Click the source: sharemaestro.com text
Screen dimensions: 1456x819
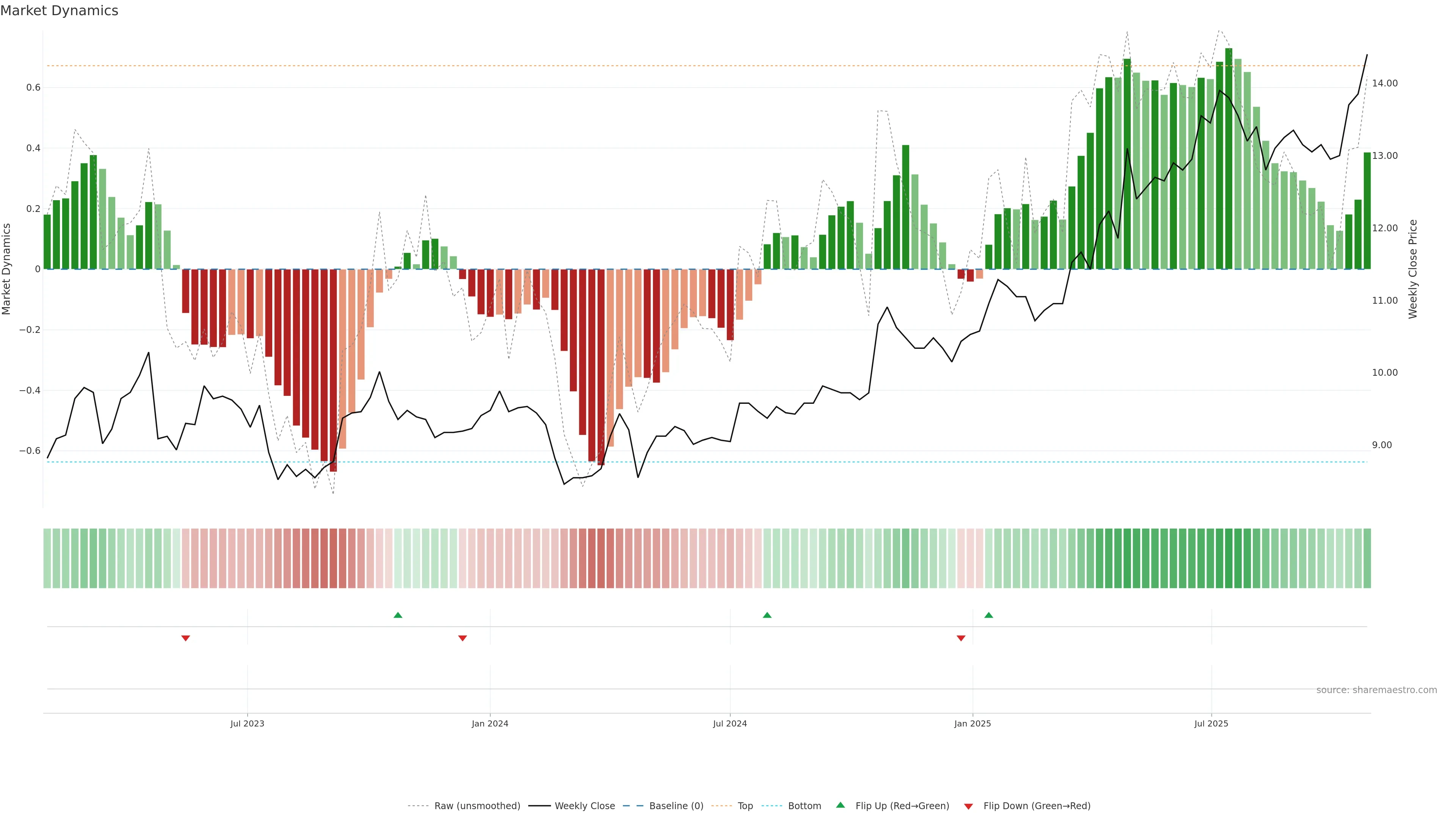click(1376, 690)
